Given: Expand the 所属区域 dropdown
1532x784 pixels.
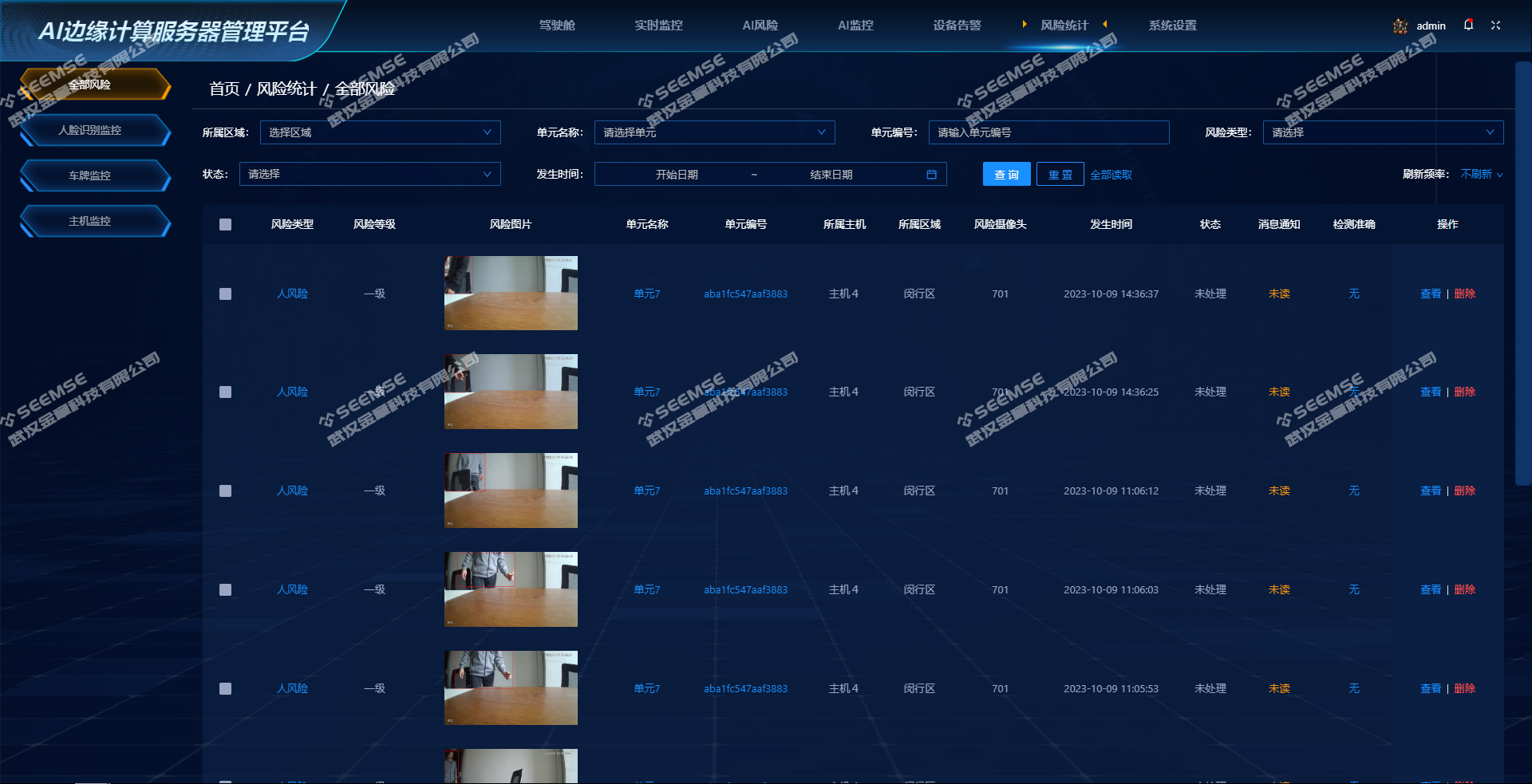Looking at the screenshot, I should (380, 132).
